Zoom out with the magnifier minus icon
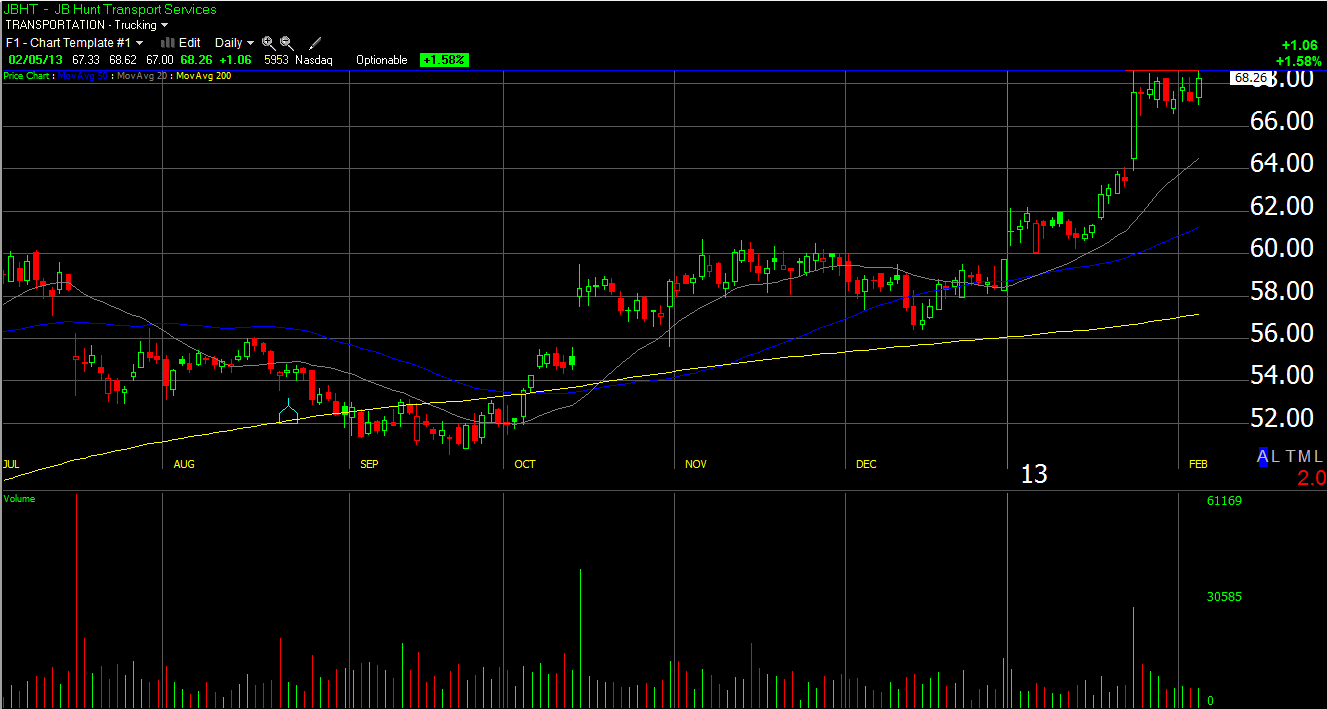 tap(286, 43)
